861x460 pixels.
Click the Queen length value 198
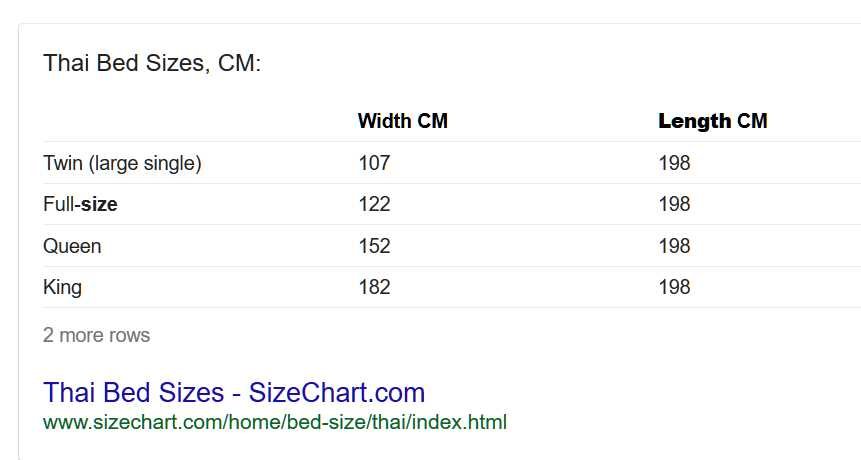tap(674, 246)
